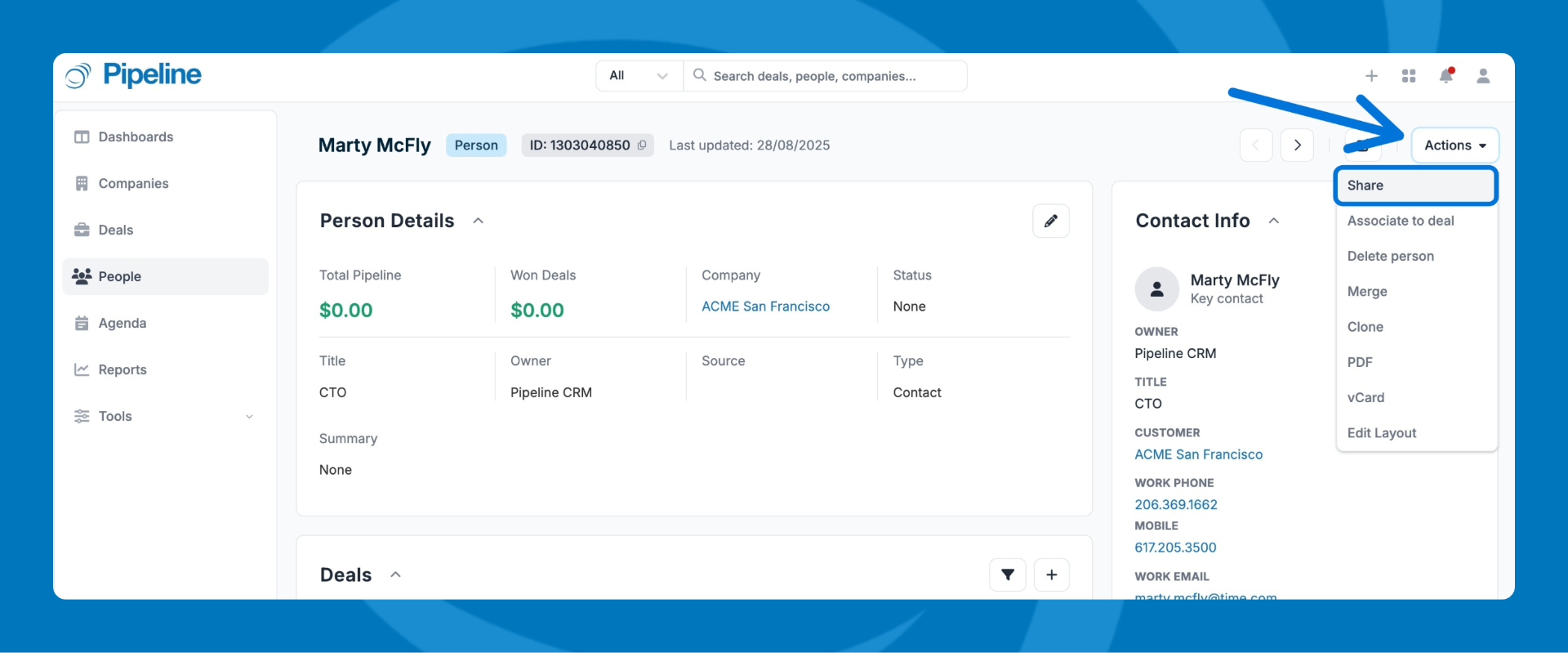Open the notifications bell

point(1446,75)
